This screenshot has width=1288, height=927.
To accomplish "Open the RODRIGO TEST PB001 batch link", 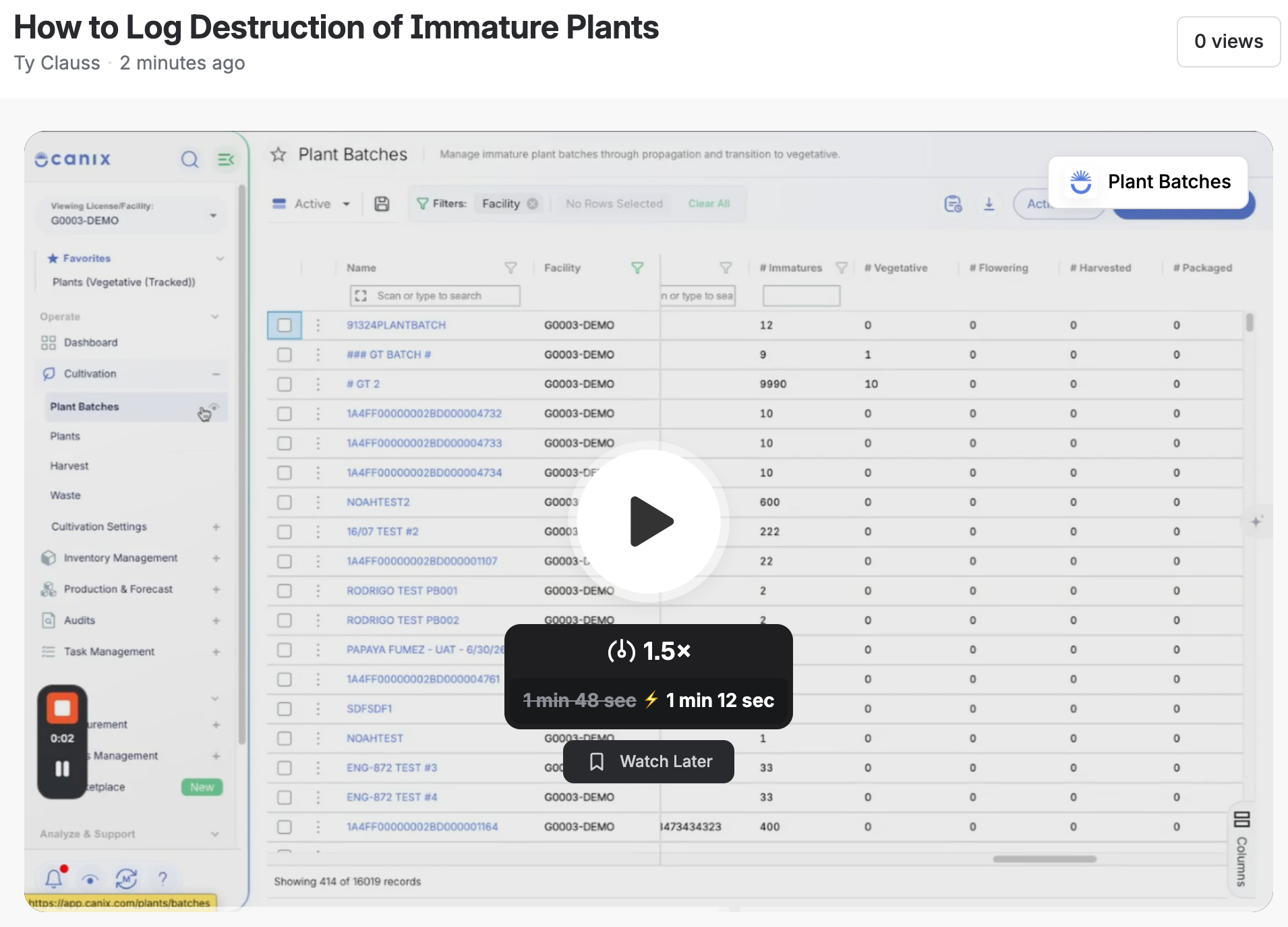I will [402, 590].
